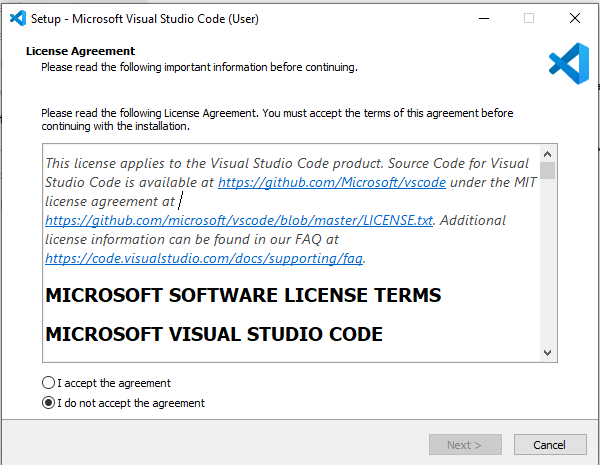
Task: Click the Cancel button
Action: click(550, 444)
